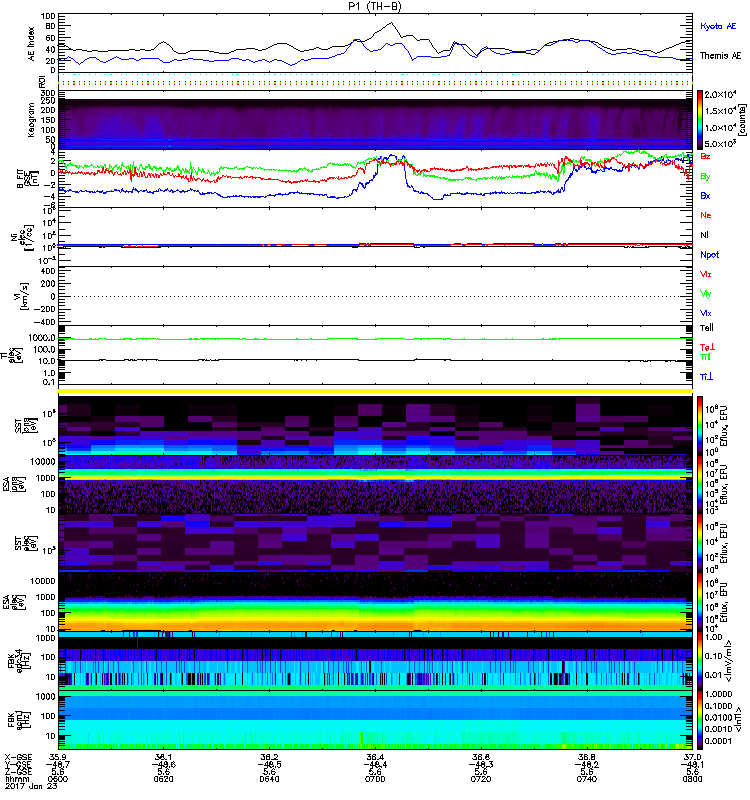Click the green "Ti∥" temperature legend label

pyautogui.click(x=705, y=357)
